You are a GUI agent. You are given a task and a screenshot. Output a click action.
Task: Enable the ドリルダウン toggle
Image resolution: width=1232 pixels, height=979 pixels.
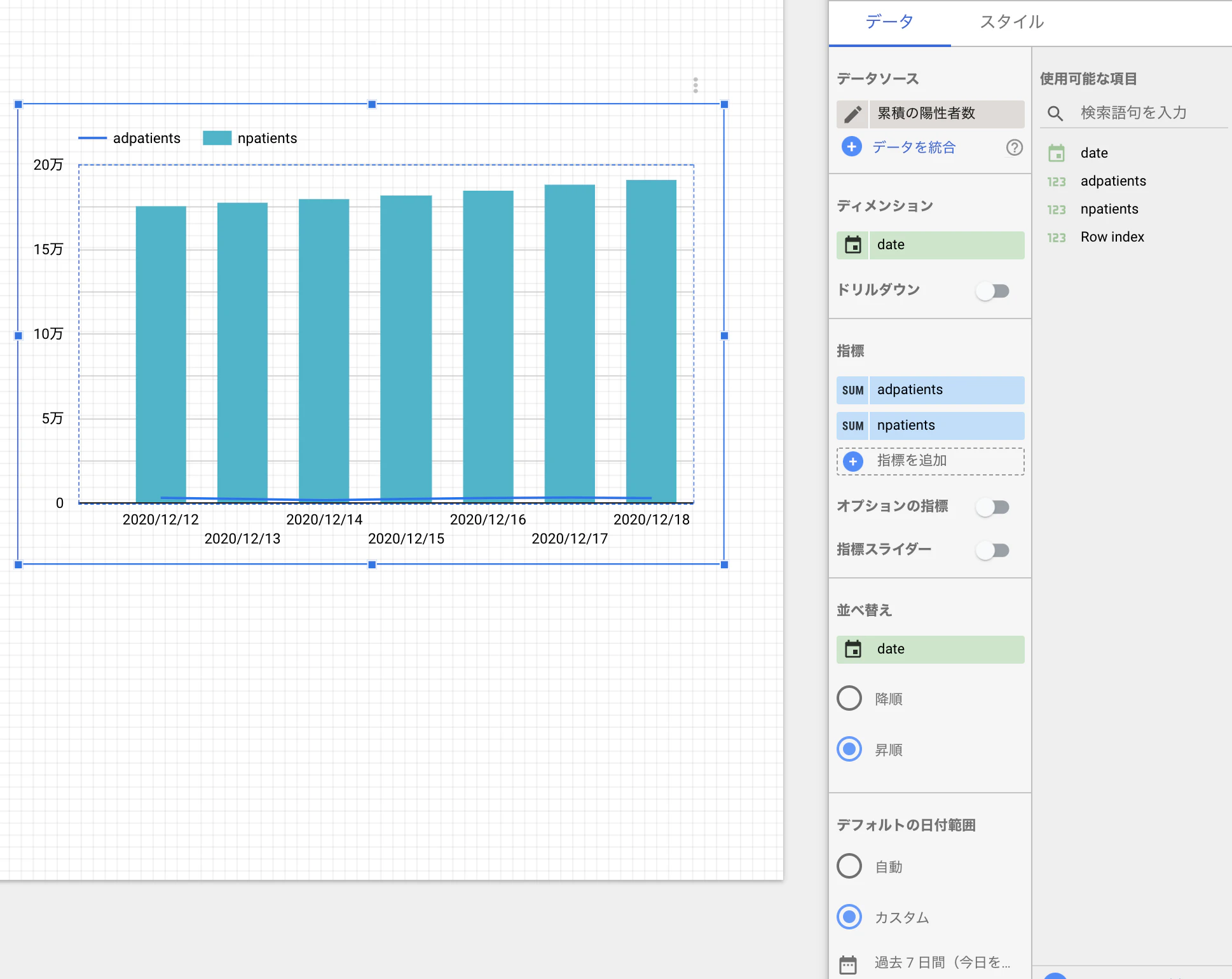[x=993, y=291]
